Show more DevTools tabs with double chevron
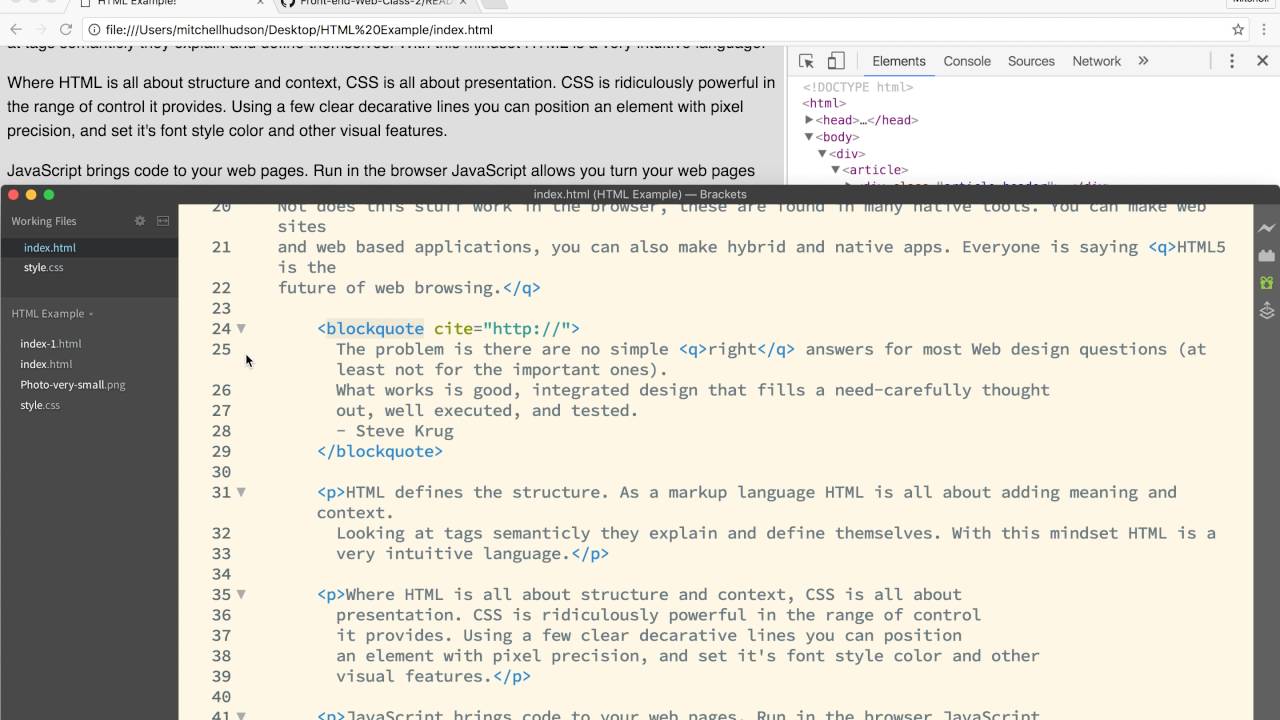 coord(1143,61)
